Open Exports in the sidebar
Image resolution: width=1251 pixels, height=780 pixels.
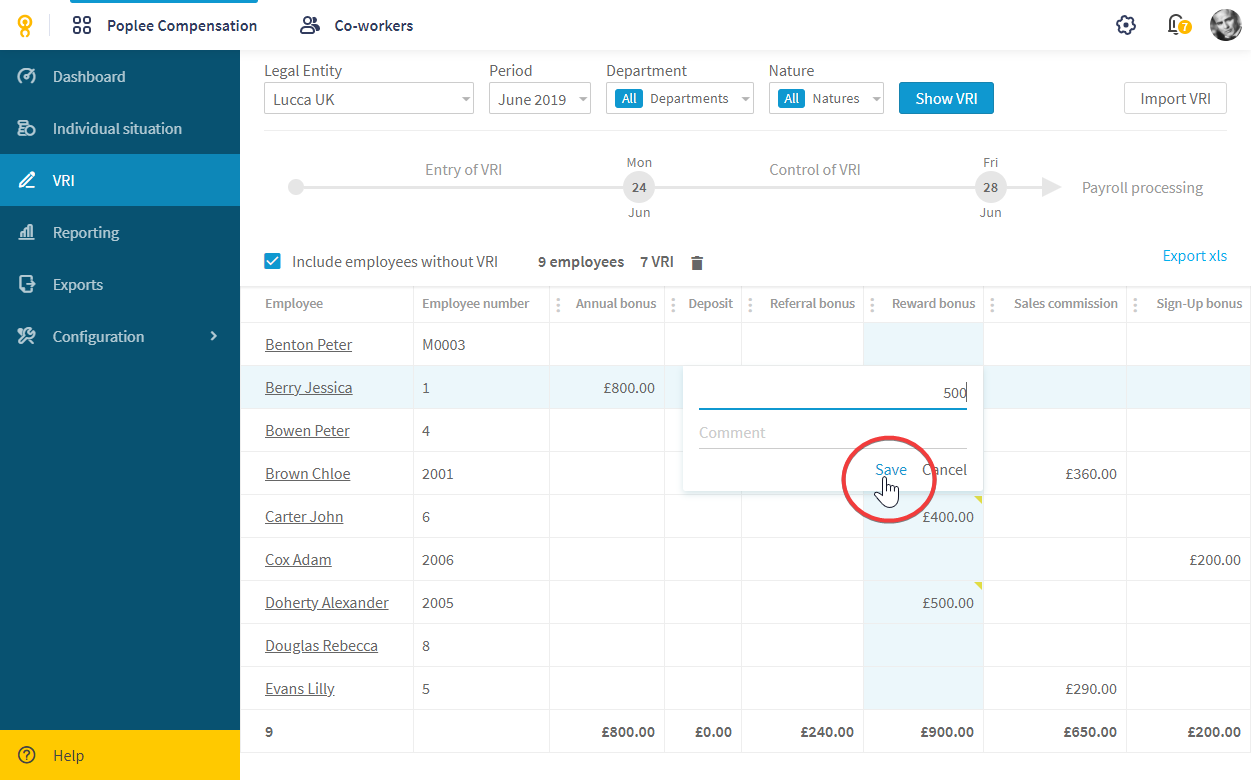[120, 284]
